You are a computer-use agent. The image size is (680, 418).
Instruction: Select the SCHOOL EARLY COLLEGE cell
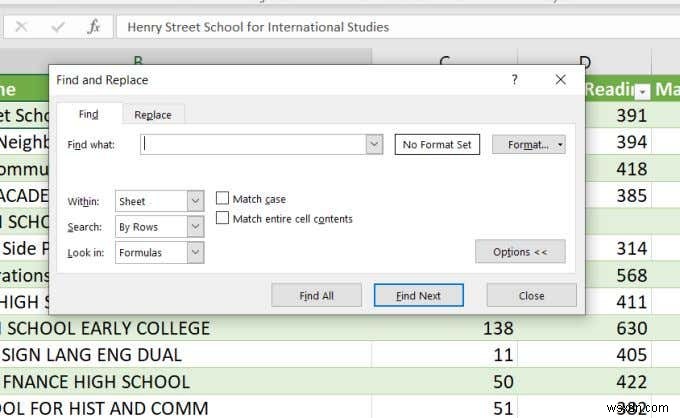(x=186, y=328)
